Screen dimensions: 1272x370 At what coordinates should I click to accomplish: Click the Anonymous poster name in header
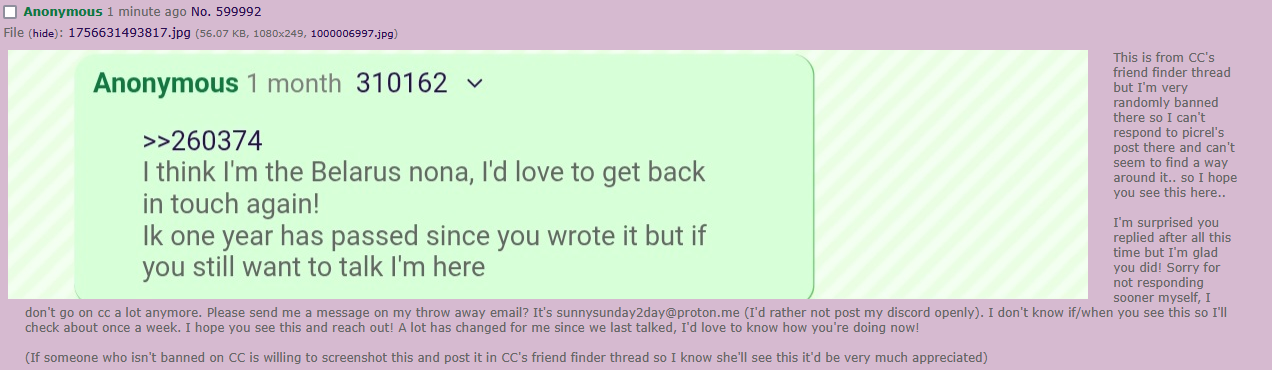tap(62, 12)
